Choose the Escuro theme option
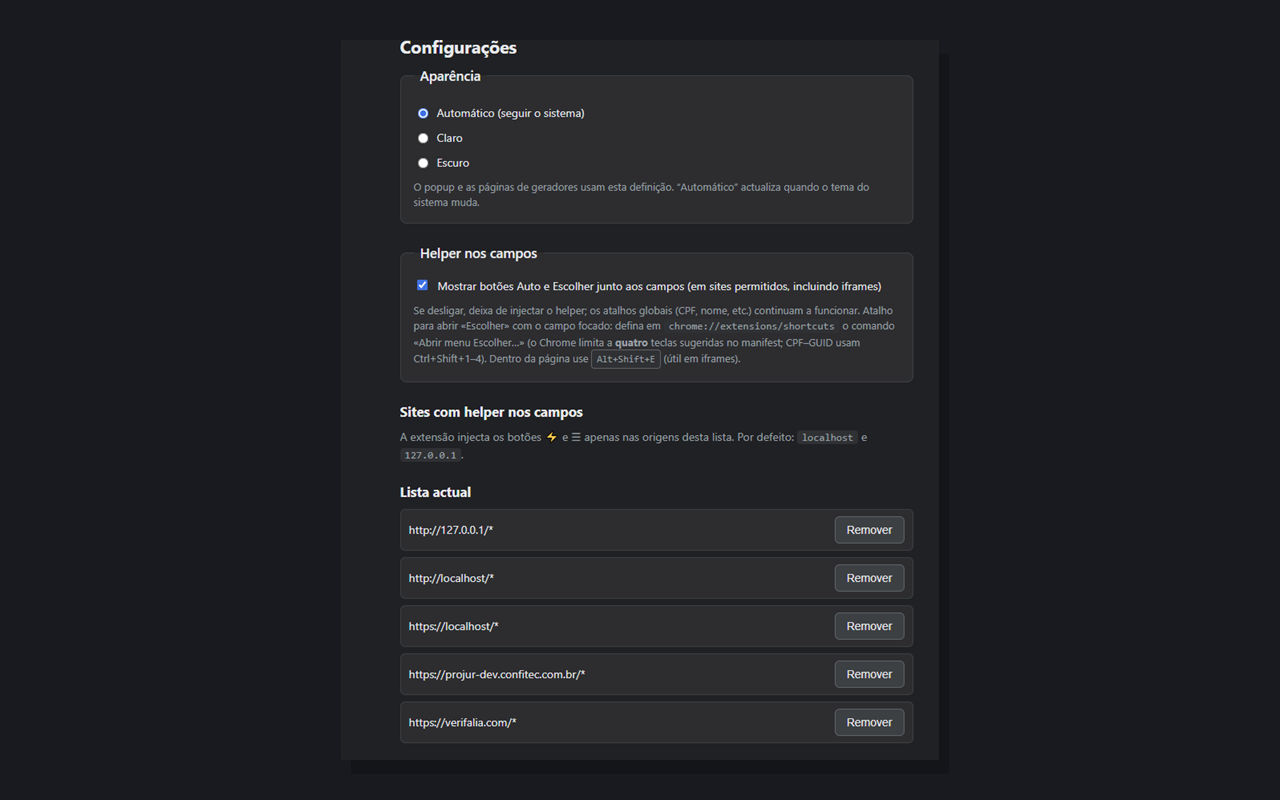The width and height of the screenshot is (1280, 800). [x=423, y=163]
